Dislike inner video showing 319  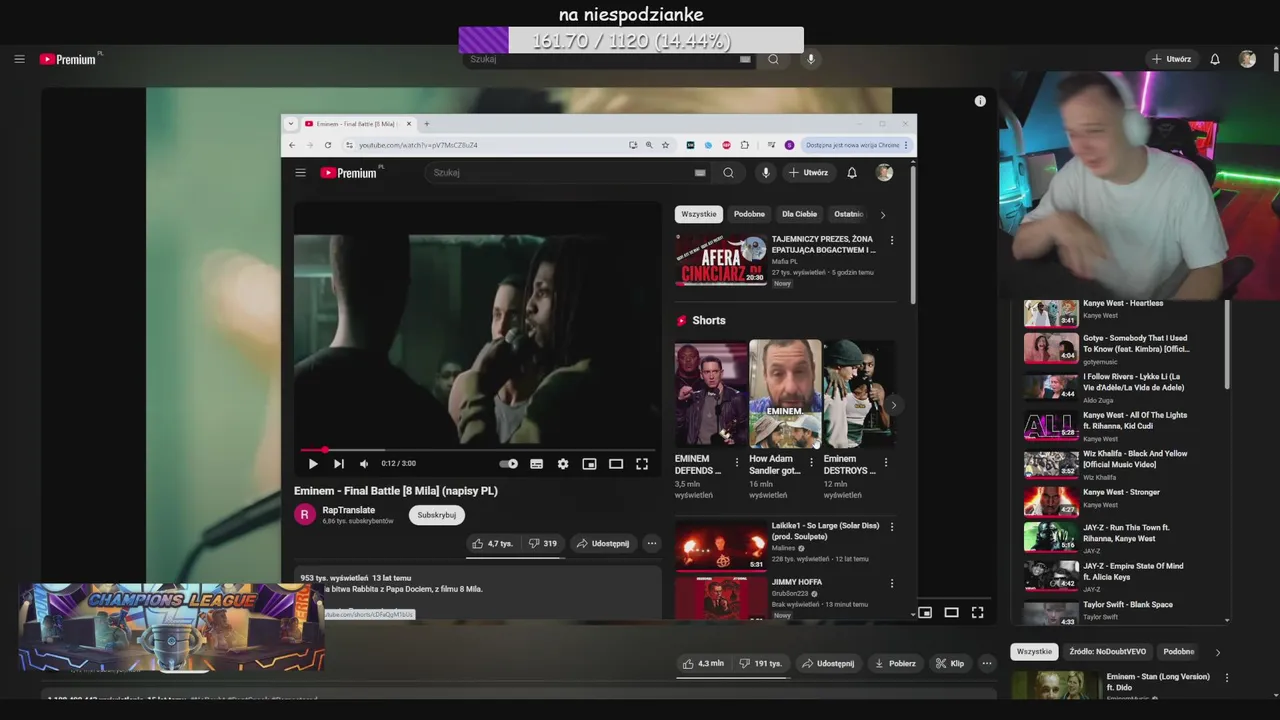(543, 544)
